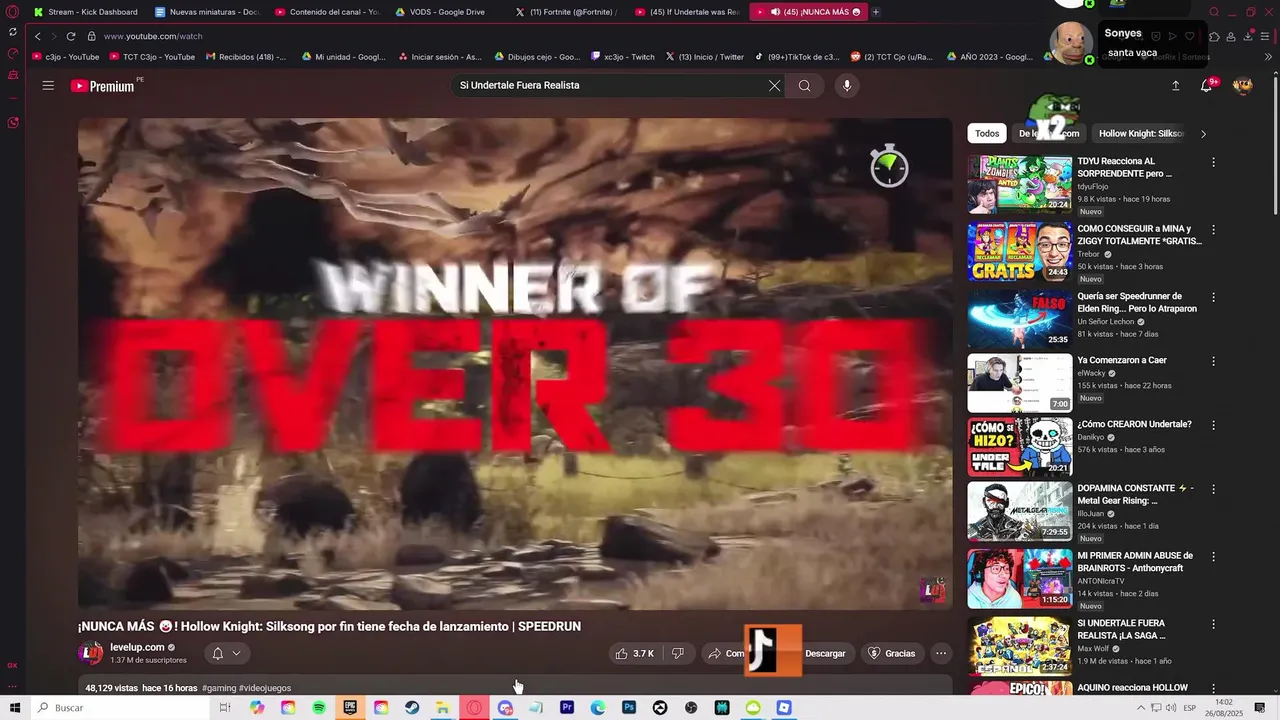The height and width of the screenshot is (720, 1280).
Task: Open File Explorer from the taskbar
Action: [443, 708]
